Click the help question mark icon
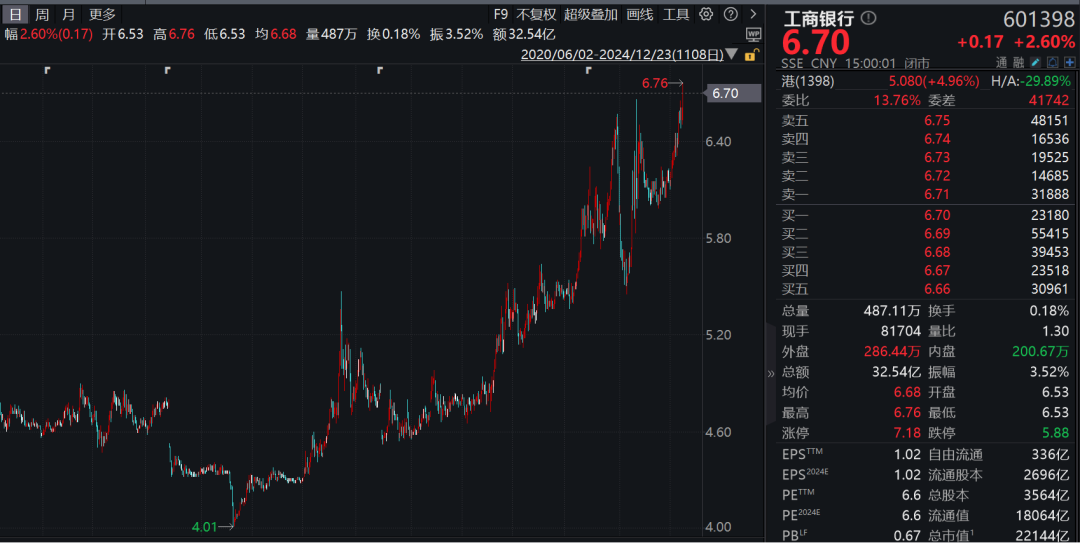The image size is (1080, 543). pos(730,14)
